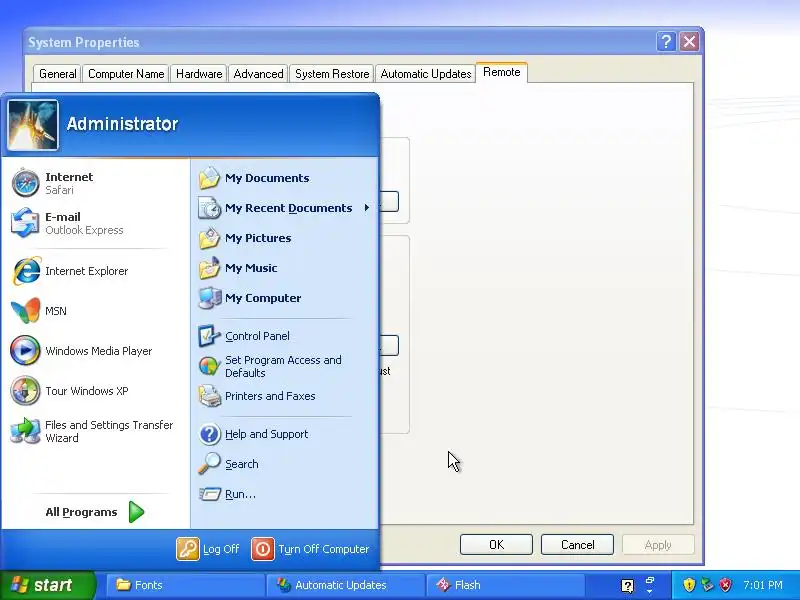Viewport: 800px width, 600px height.
Task: Switch to Advanced tab
Action: pyautogui.click(x=258, y=74)
